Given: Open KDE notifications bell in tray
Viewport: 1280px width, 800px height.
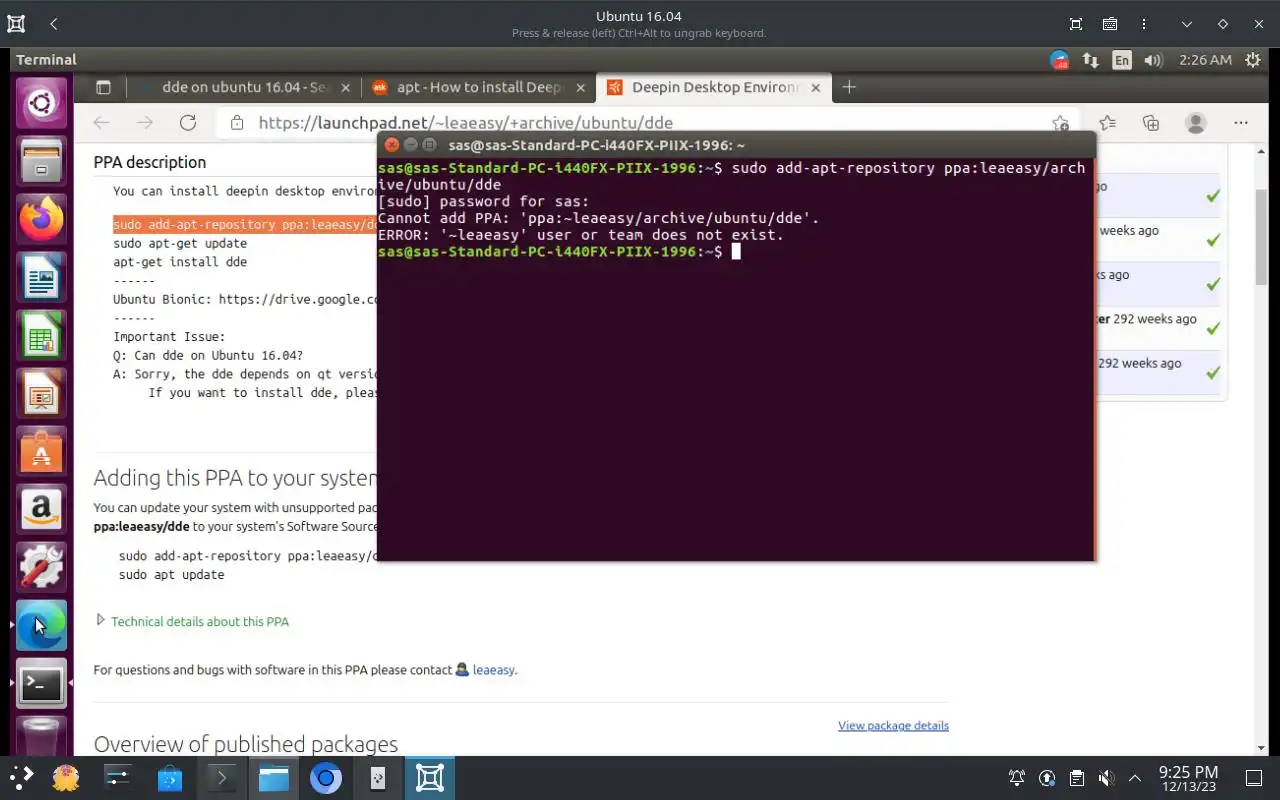Looking at the screenshot, I should [1017, 778].
